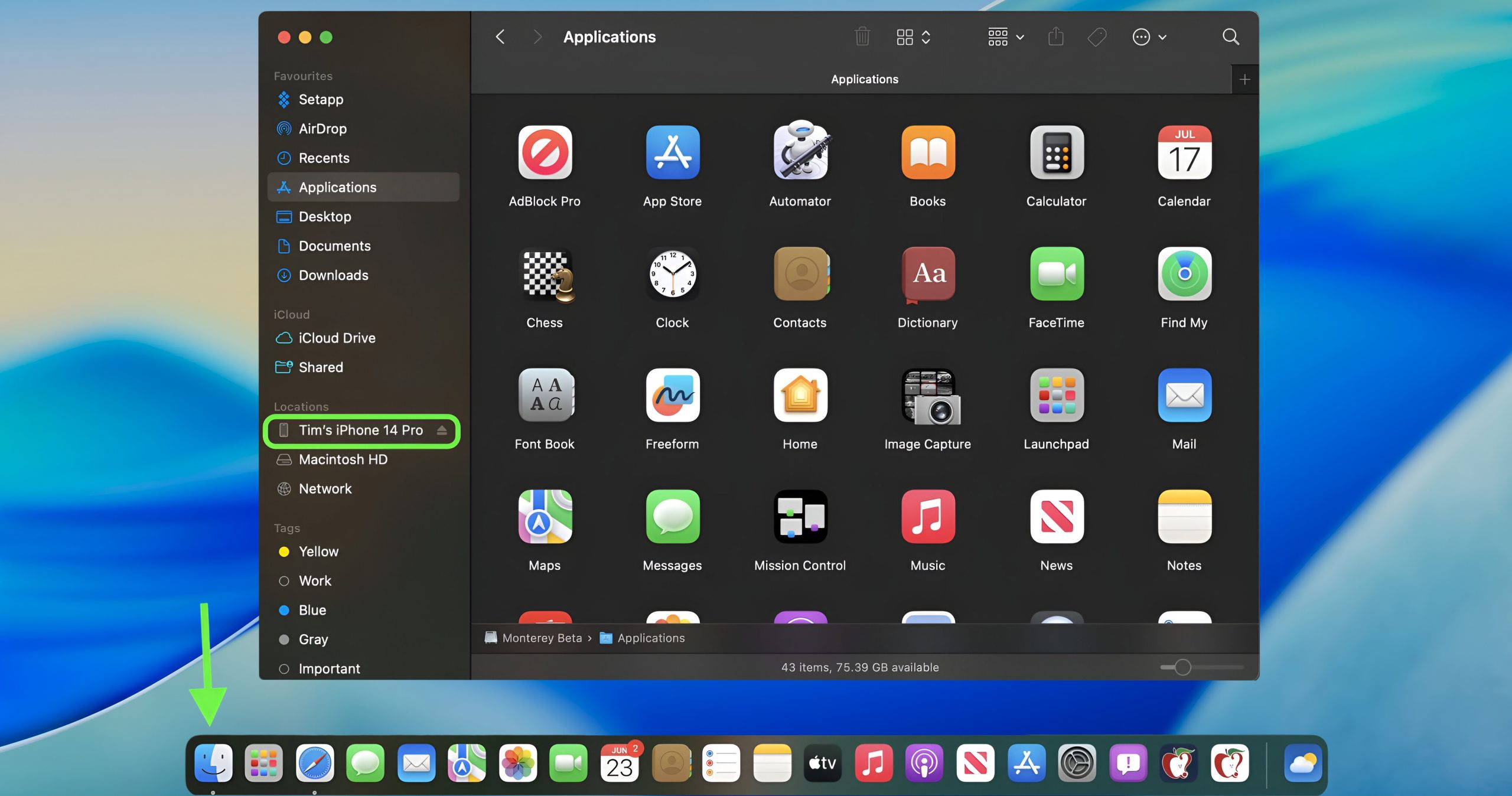
Task: Open Finder search magnifier
Action: click(1230, 37)
